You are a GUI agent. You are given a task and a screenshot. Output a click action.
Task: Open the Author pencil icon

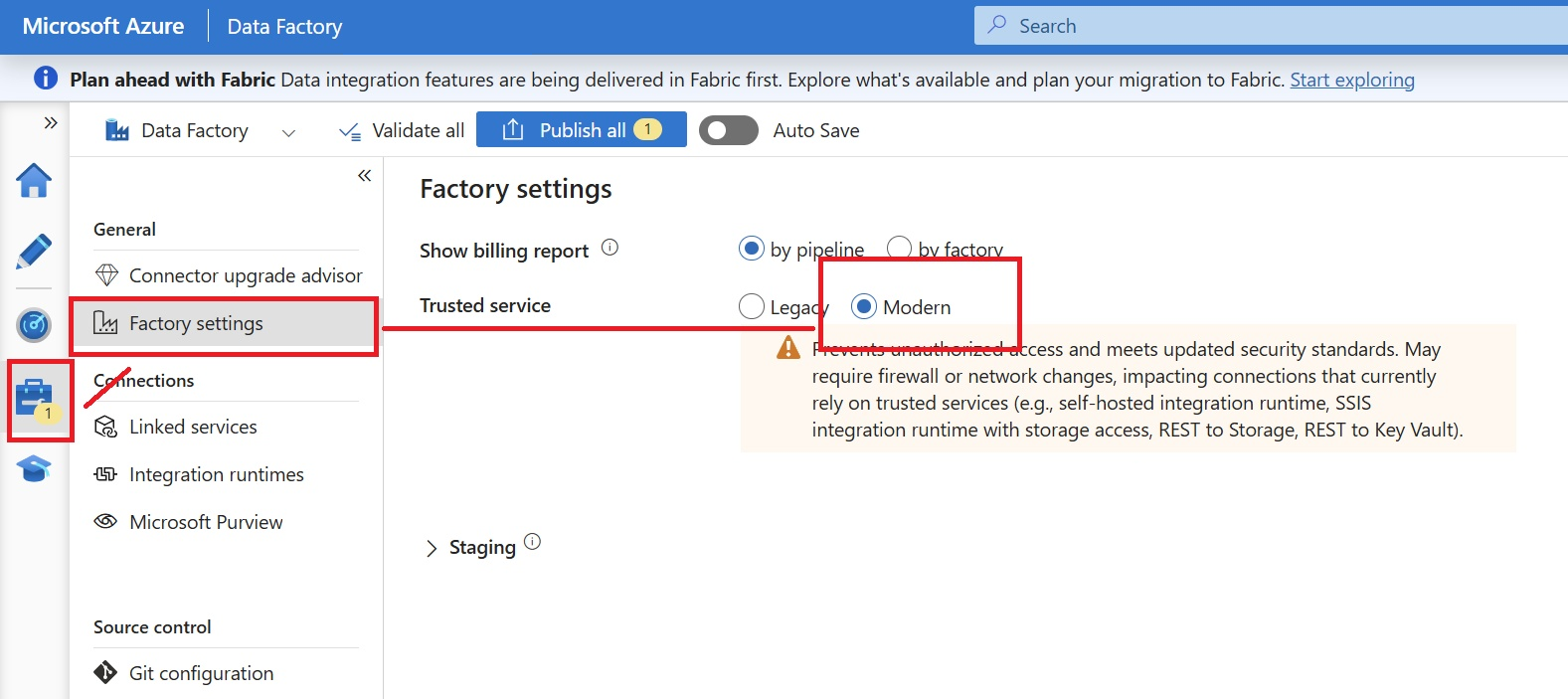(34, 252)
